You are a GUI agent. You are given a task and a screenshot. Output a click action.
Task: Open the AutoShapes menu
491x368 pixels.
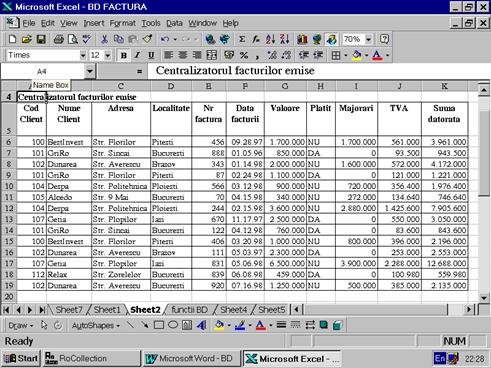(96, 325)
